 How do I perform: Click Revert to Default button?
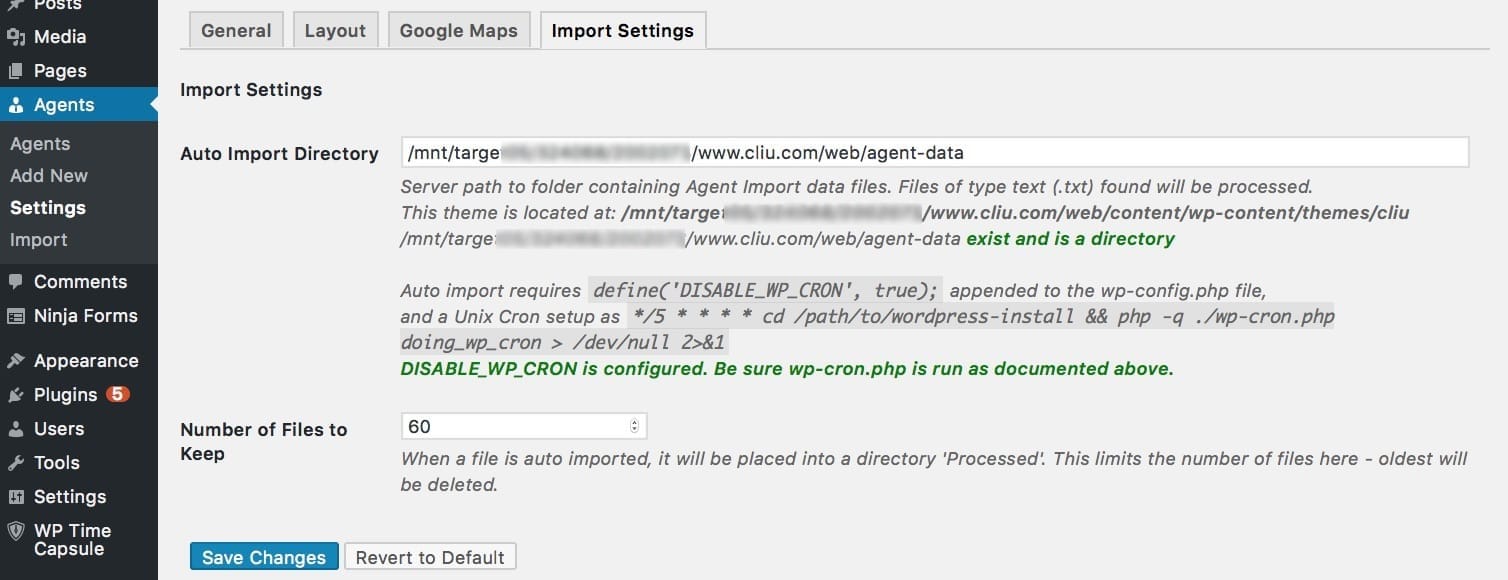click(430, 557)
